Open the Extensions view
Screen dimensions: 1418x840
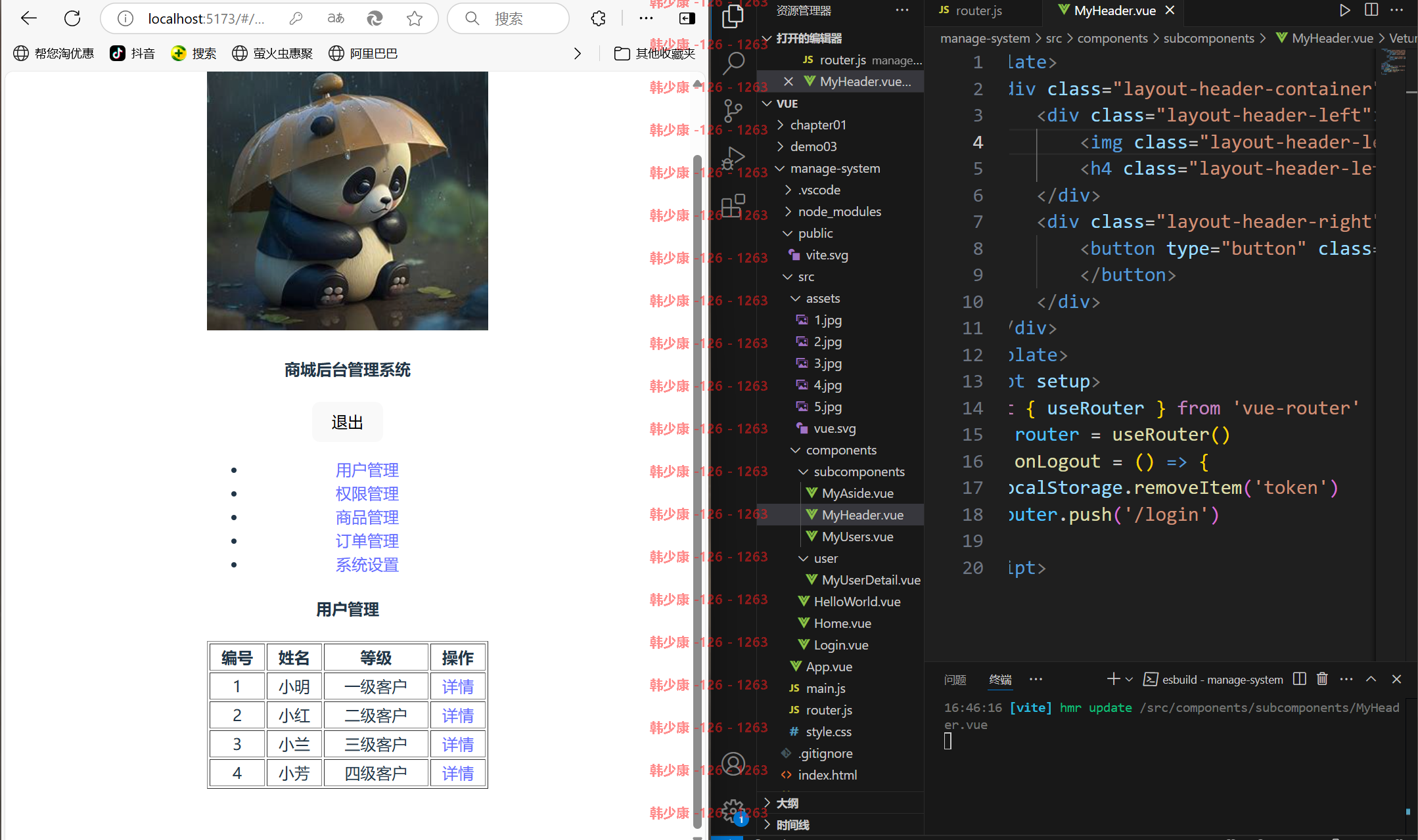pyautogui.click(x=733, y=206)
